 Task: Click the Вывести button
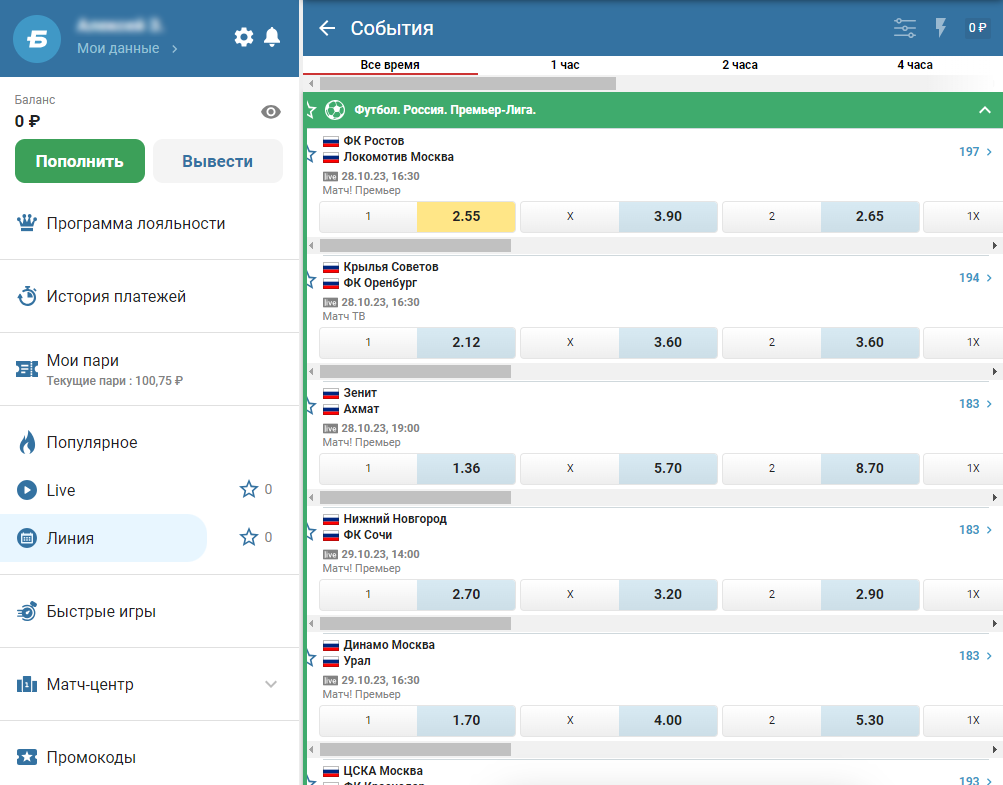[217, 161]
